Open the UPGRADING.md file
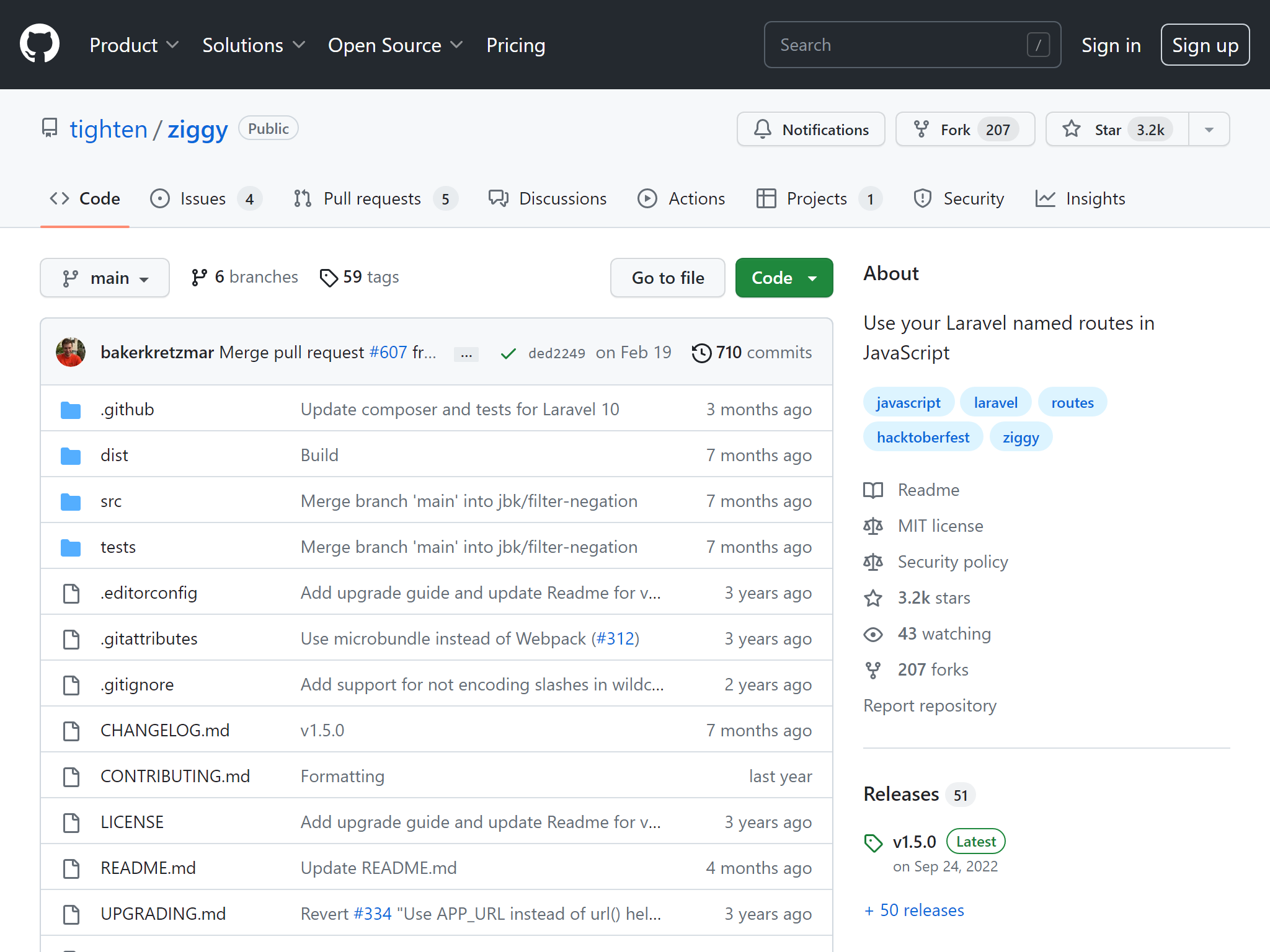 [x=163, y=914]
